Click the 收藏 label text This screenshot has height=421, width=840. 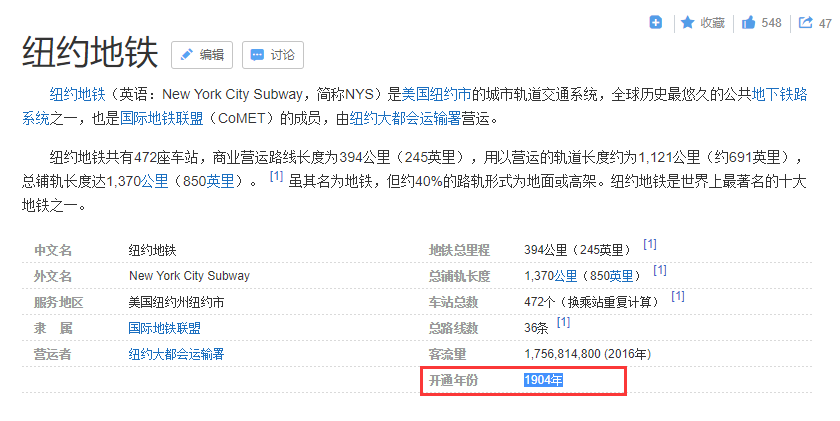point(712,23)
